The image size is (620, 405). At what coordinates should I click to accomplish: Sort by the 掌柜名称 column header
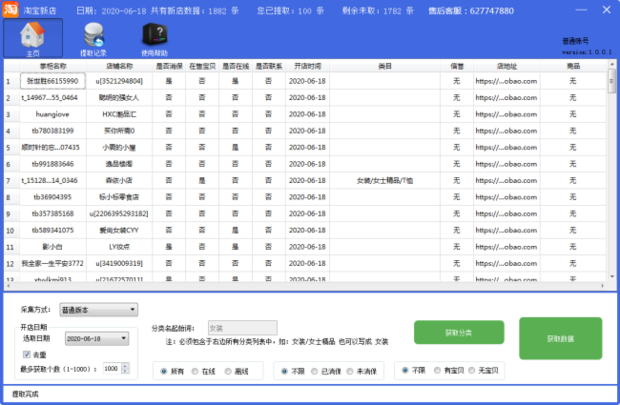click(x=53, y=66)
